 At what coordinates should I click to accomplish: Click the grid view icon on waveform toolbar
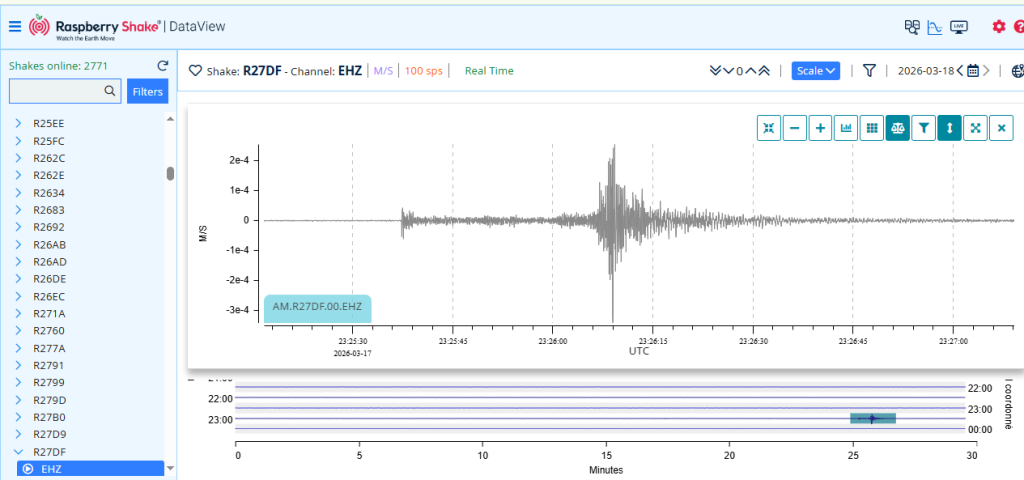(x=872, y=128)
